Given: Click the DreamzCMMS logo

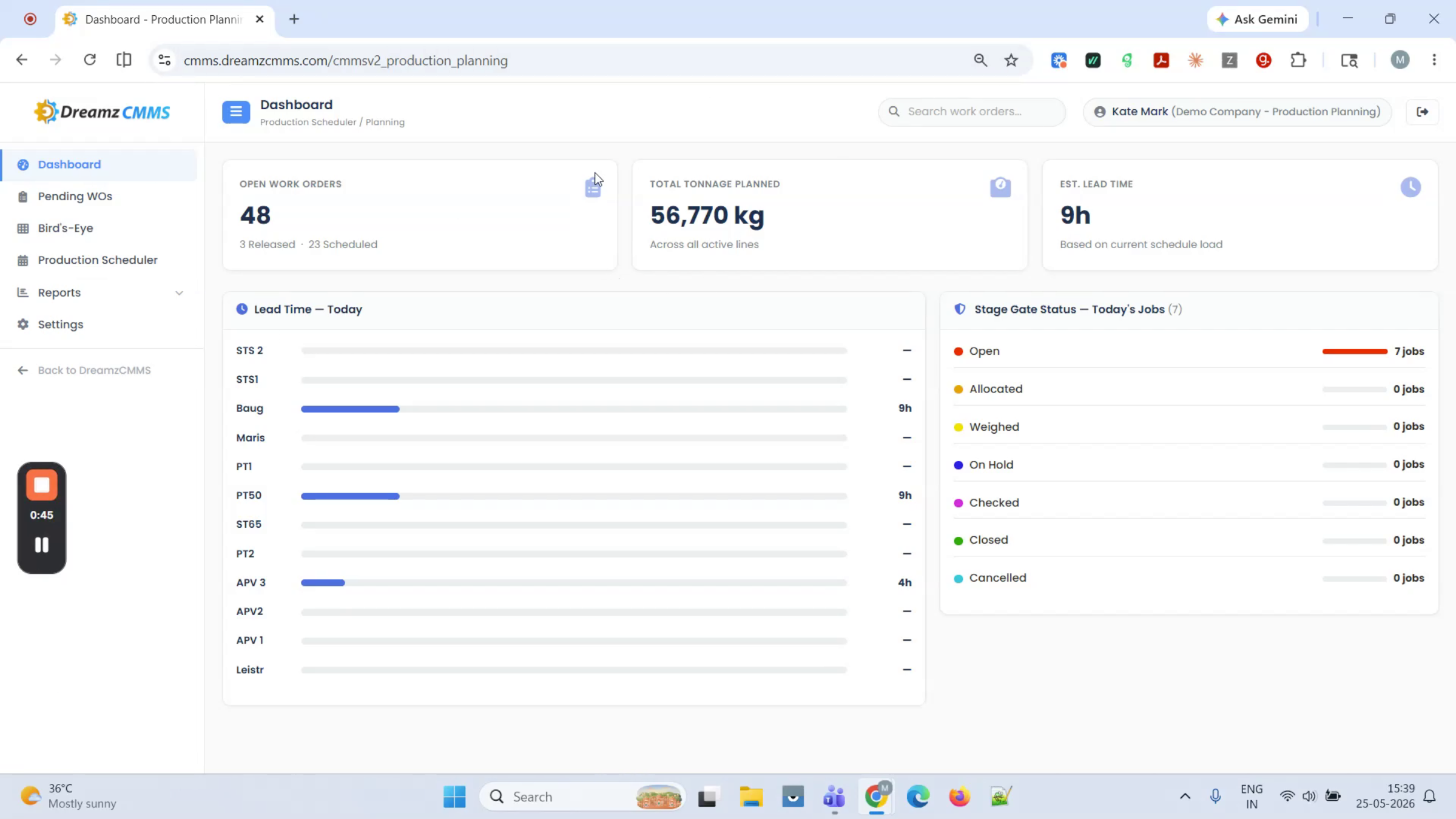Looking at the screenshot, I should click(102, 112).
